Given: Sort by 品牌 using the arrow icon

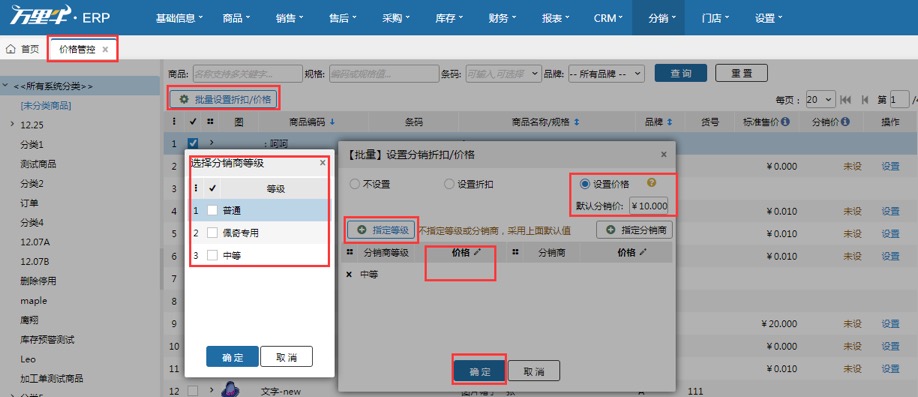Looking at the screenshot, I should coord(670,122).
